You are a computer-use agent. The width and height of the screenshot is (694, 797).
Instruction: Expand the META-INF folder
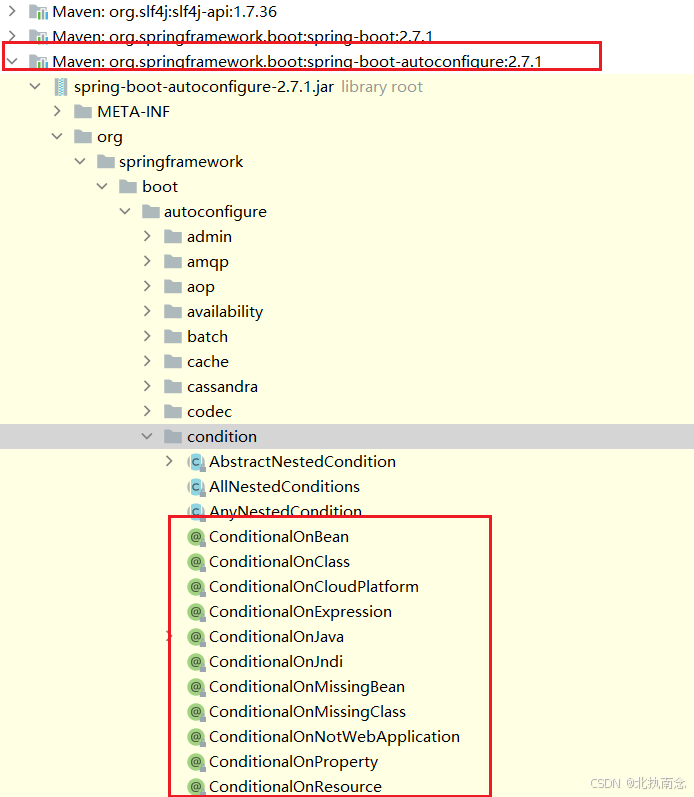[x=57, y=111]
